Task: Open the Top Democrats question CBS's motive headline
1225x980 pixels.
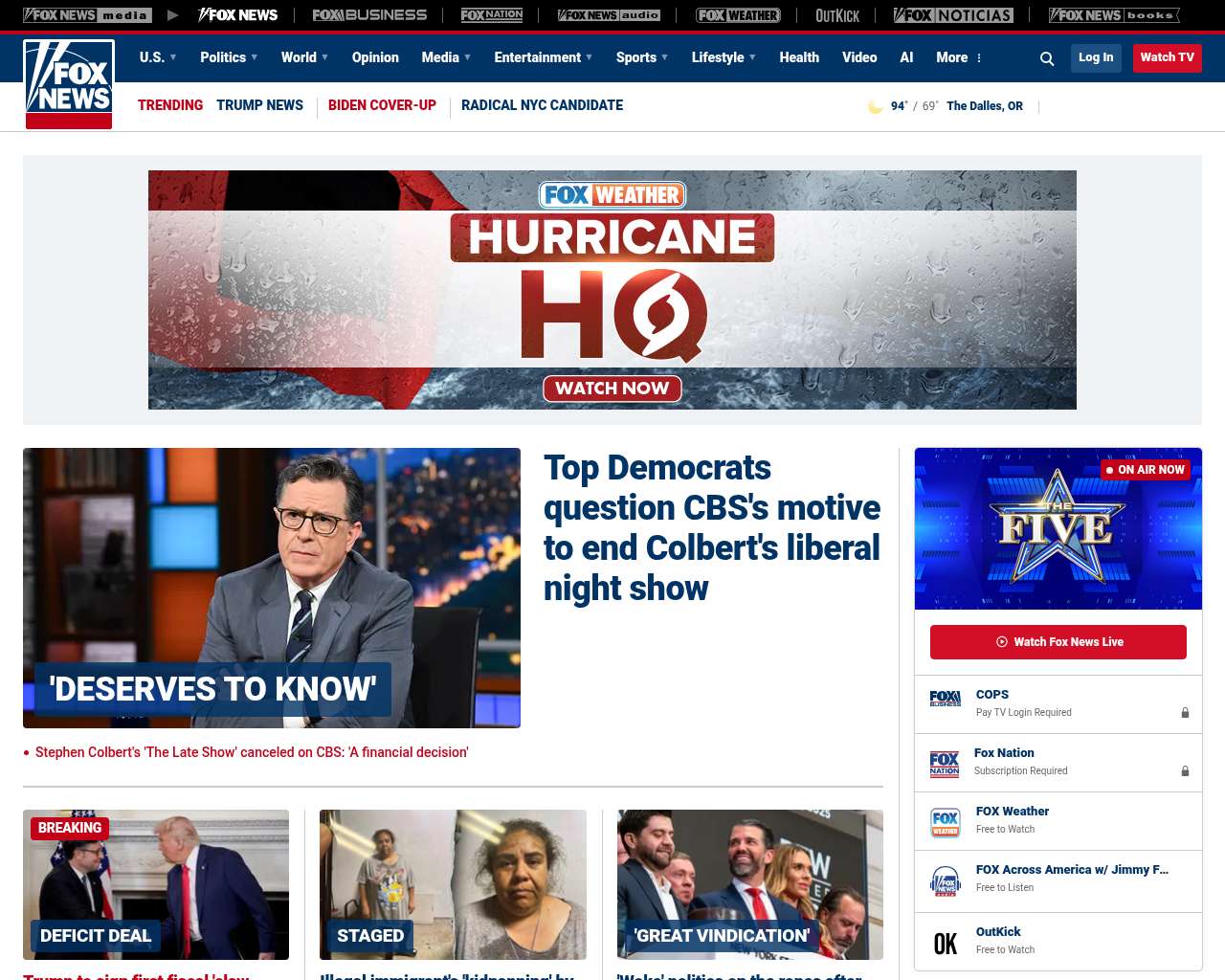Action: pos(711,527)
